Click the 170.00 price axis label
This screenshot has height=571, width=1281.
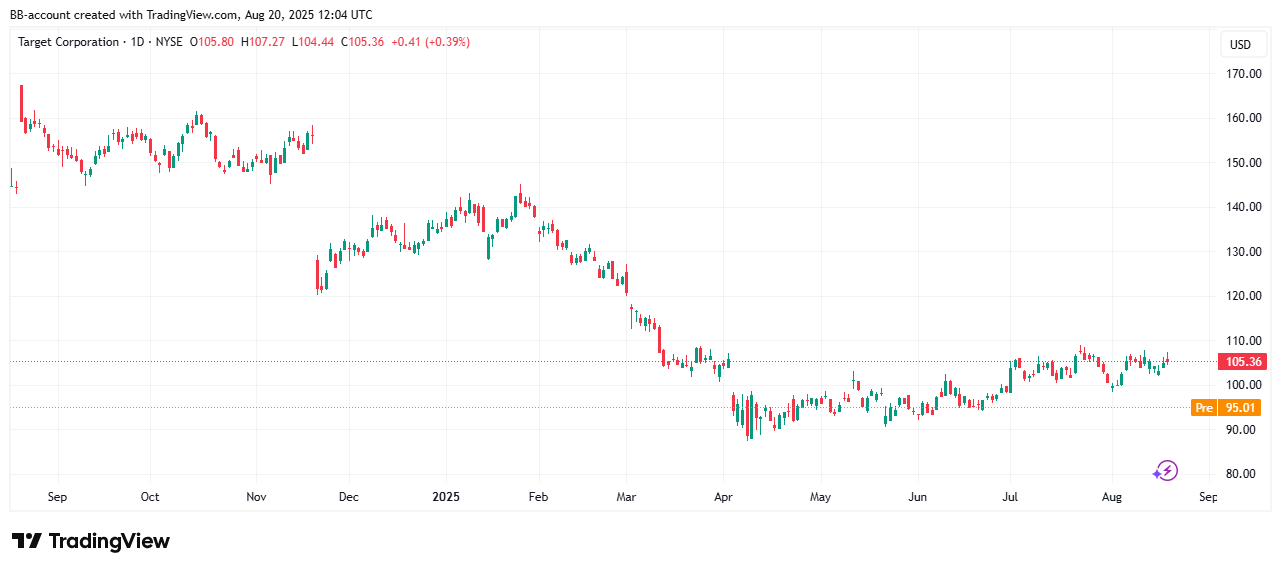(x=1243, y=74)
